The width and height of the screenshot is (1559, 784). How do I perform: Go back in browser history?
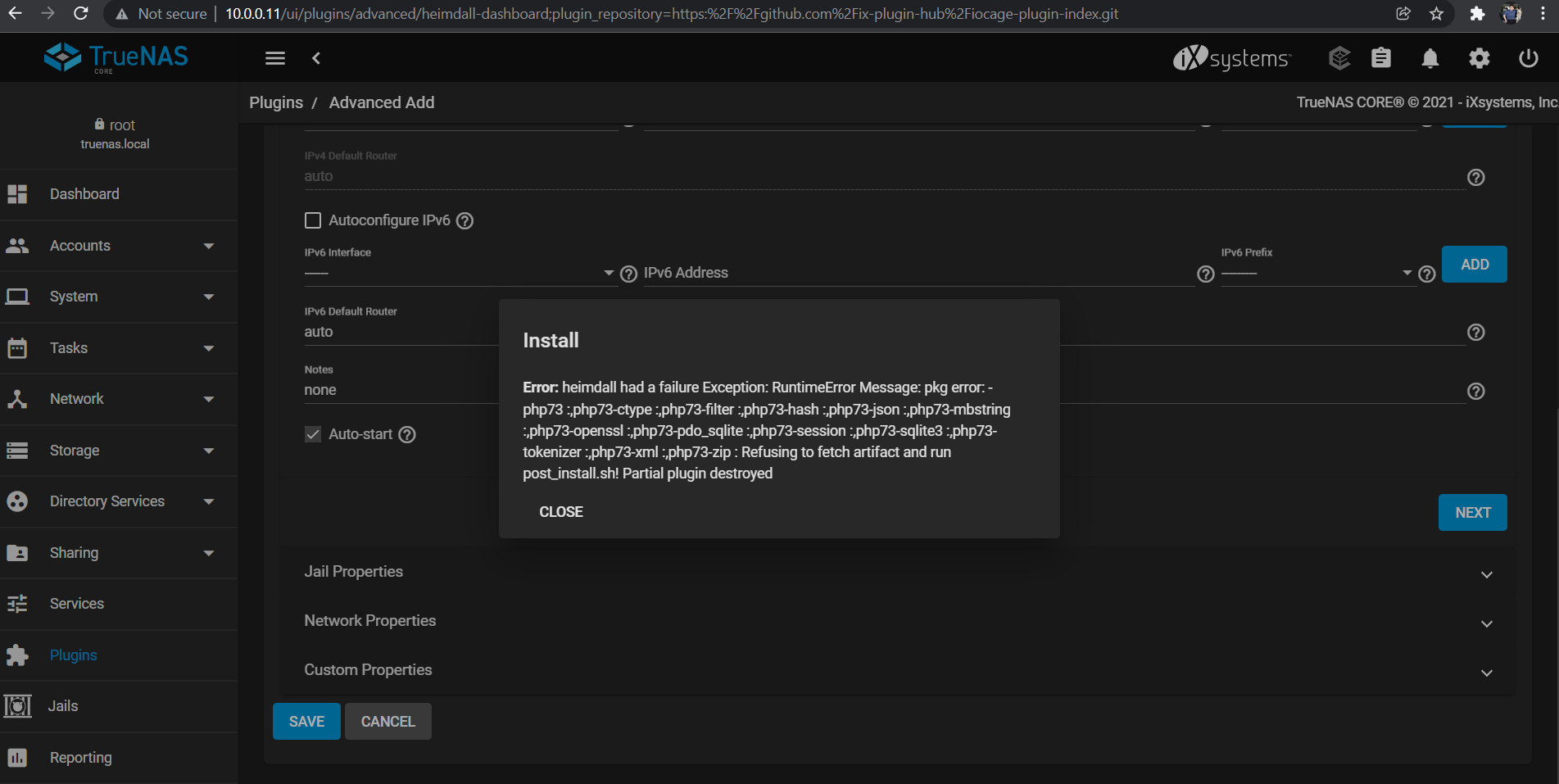[x=15, y=13]
